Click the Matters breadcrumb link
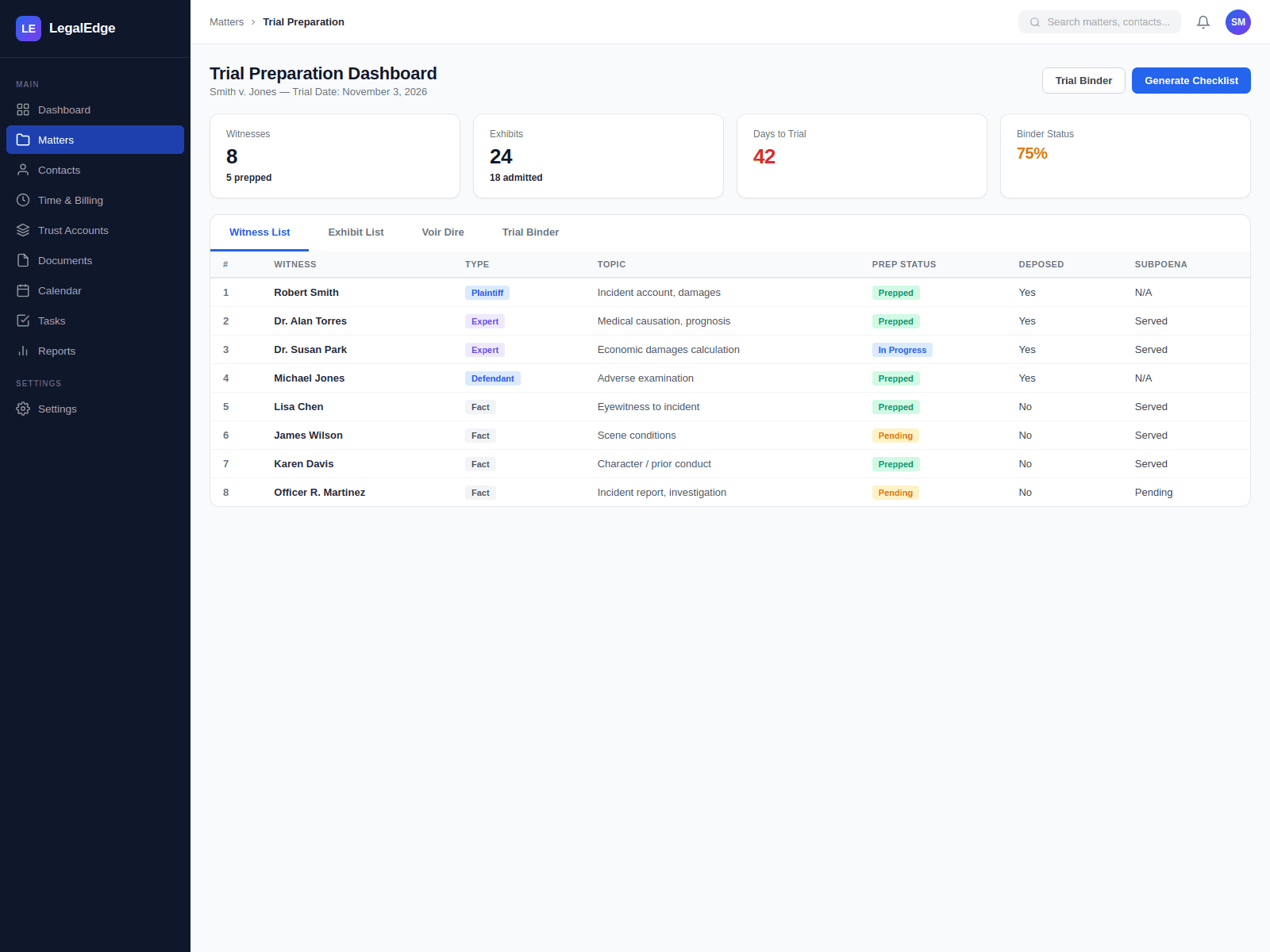1270x952 pixels. click(226, 22)
